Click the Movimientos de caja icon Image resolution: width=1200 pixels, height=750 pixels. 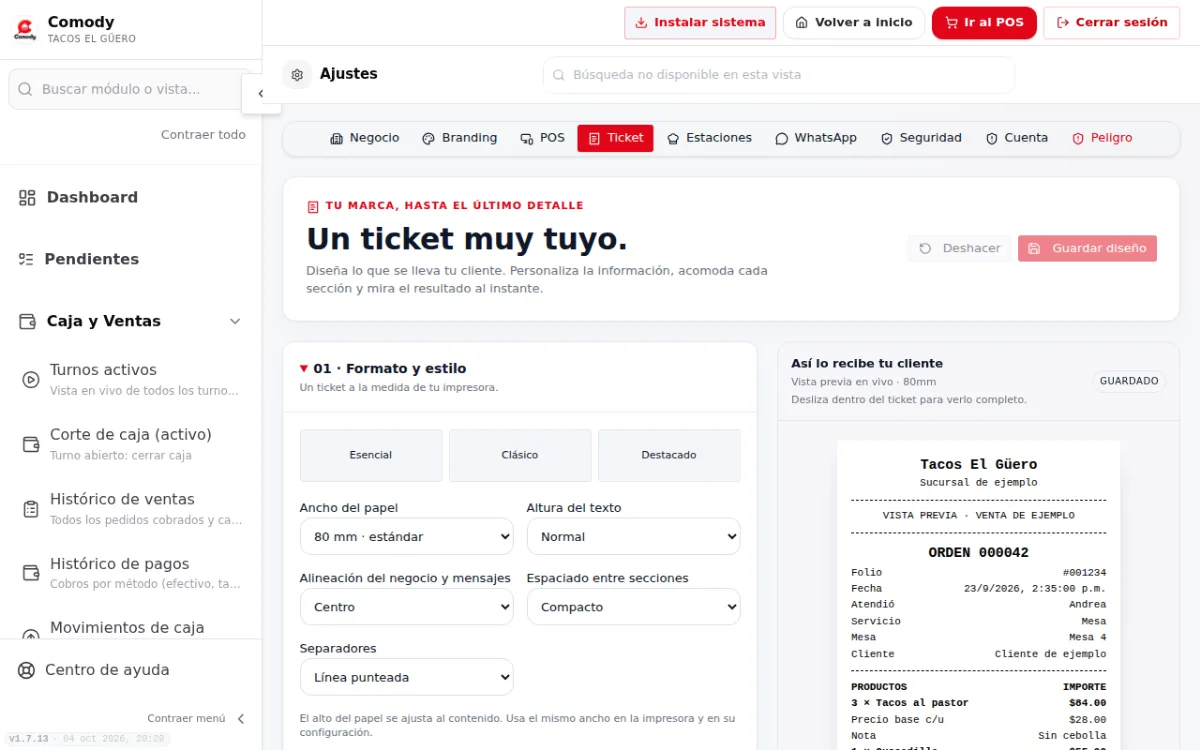(x=31, y=632)
